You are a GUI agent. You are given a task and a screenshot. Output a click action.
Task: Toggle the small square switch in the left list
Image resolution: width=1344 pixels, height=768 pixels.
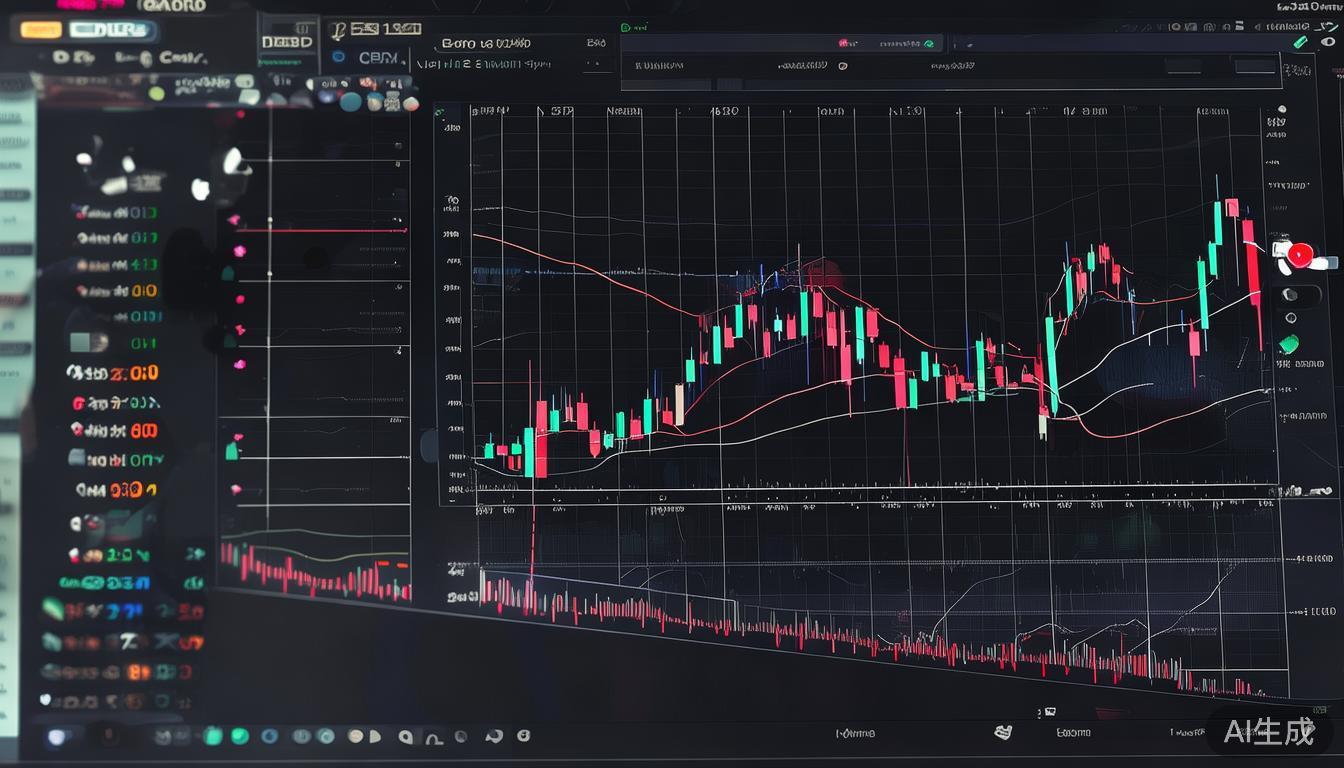point(87,342)
